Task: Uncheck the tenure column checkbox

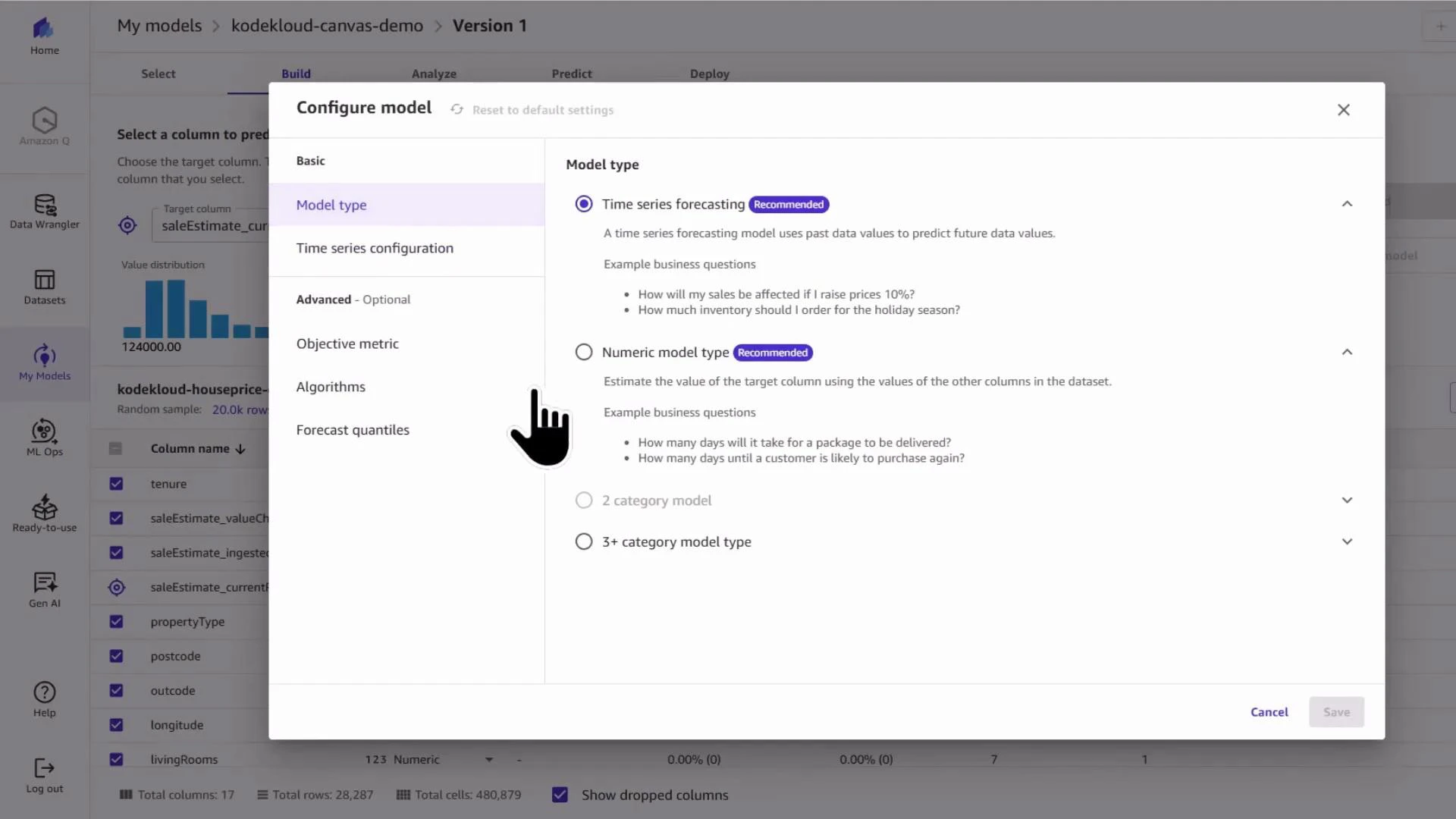Action: (x=116, y=483)
